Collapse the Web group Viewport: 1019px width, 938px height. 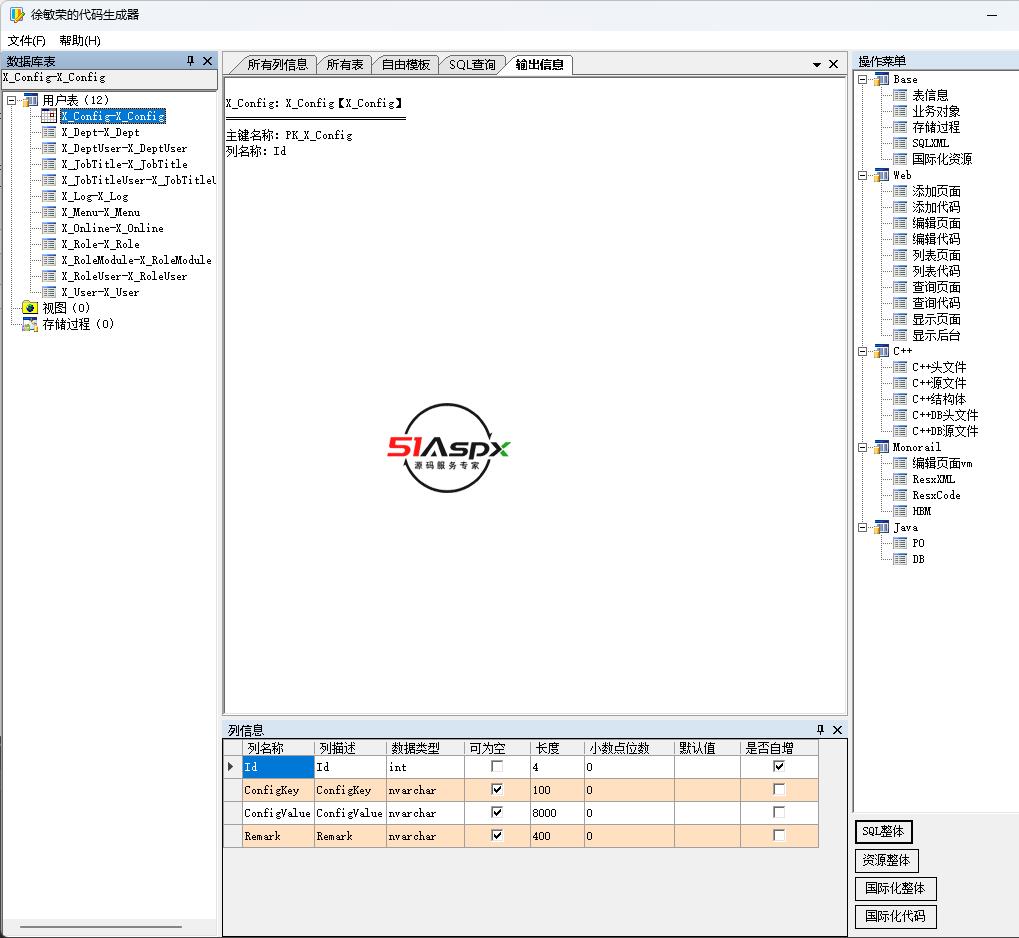(x=862, y=176)
